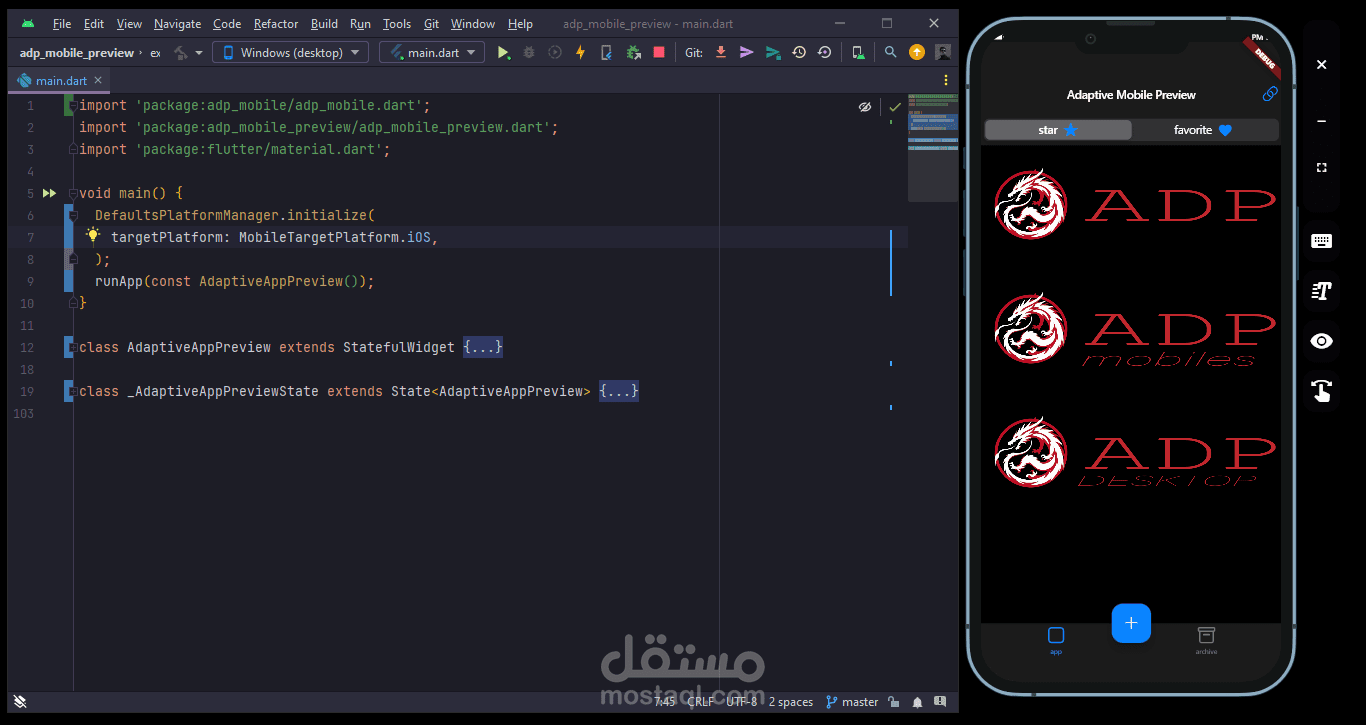
Task: Click the run gutter arrow beside main()
Action: 49,193
